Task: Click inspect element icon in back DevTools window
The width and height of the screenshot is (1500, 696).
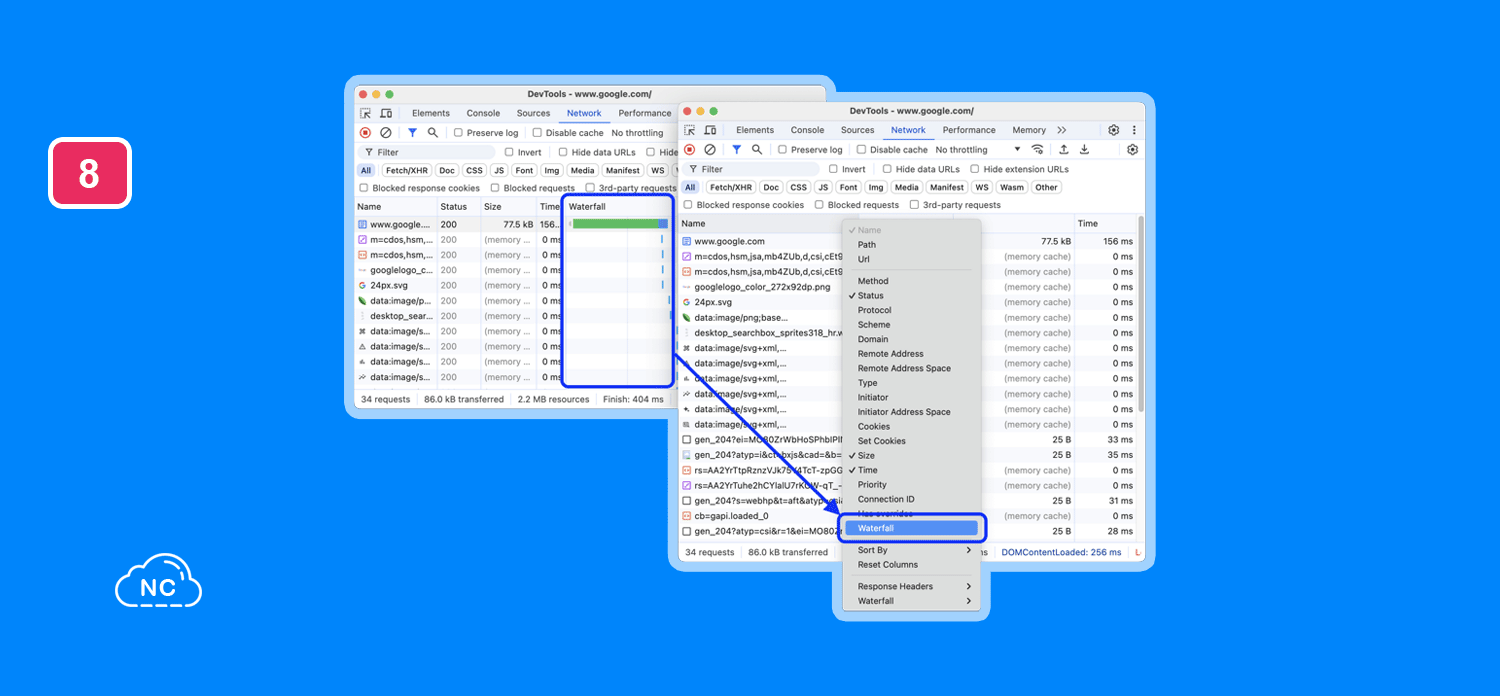Action: pos(365,113)
